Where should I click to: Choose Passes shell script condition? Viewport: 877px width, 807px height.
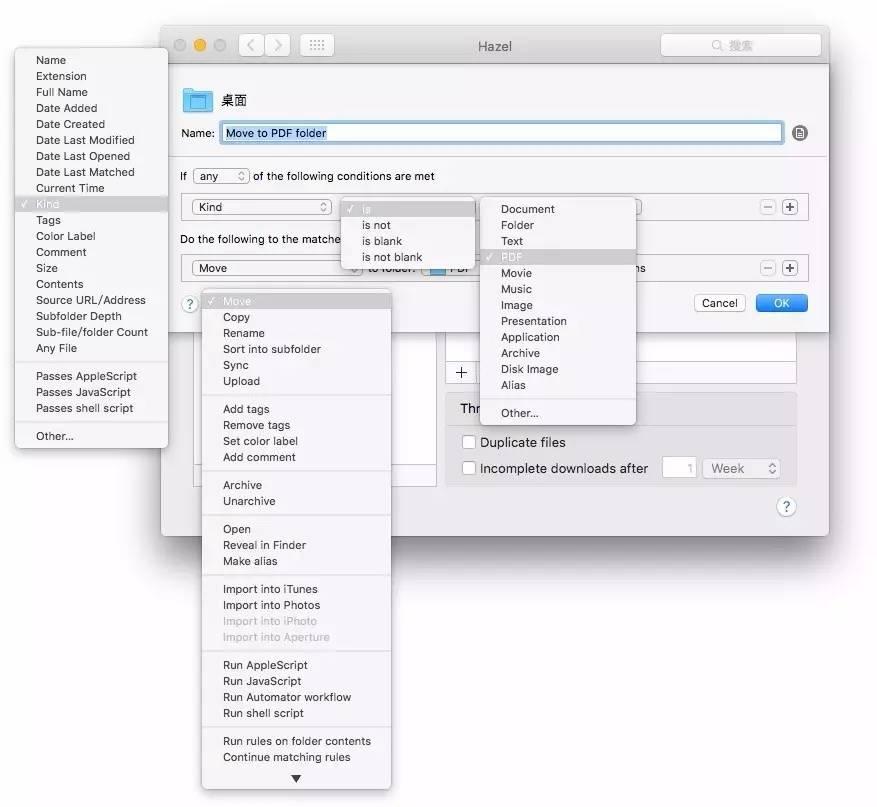coord(84,408)
